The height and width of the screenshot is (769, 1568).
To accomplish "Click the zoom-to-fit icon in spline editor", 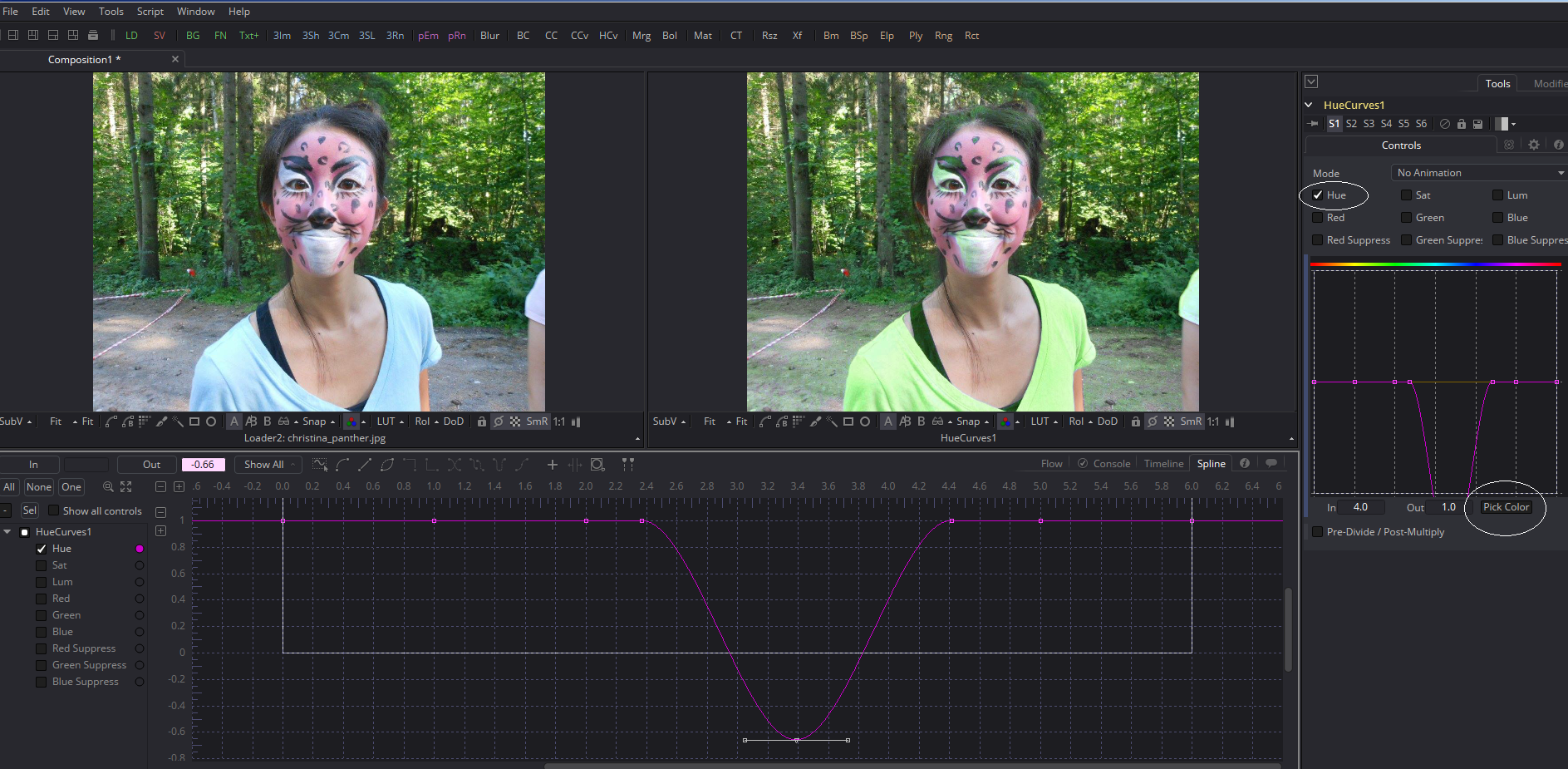I will (x=126, y=487).
